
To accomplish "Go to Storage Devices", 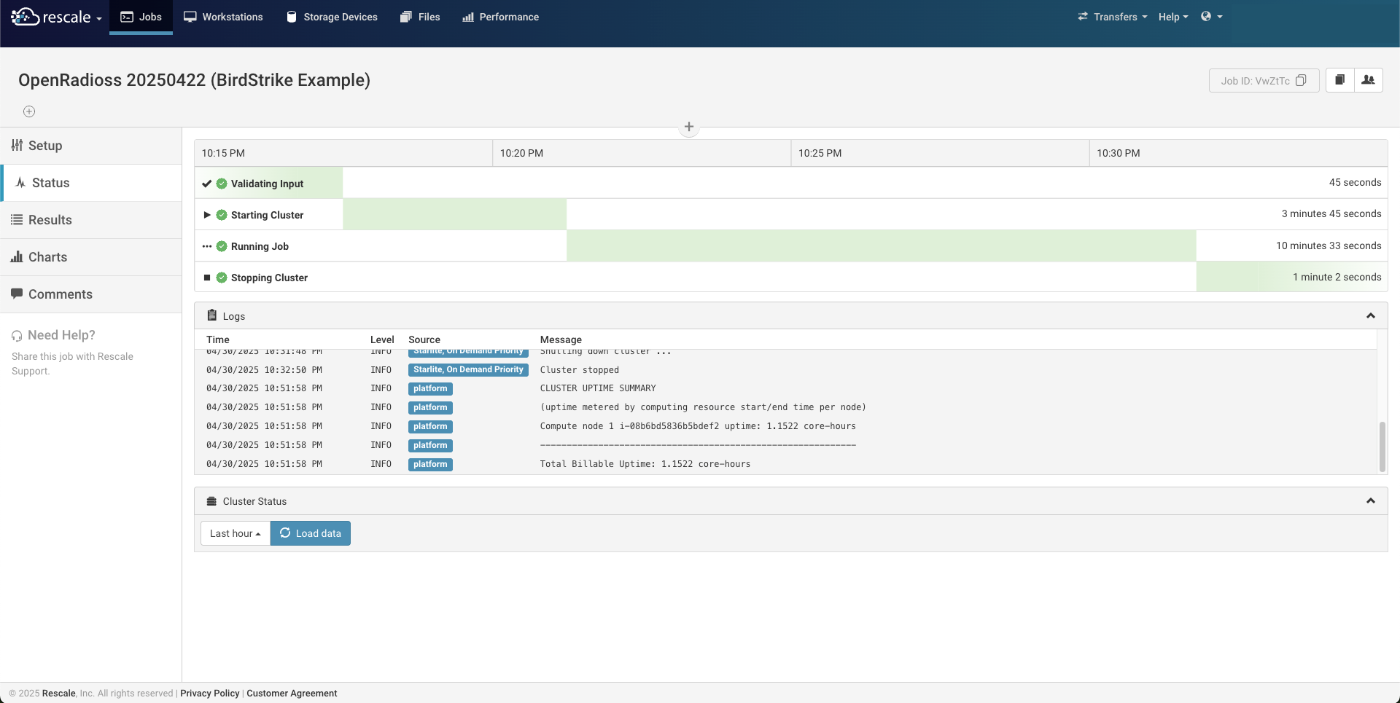I will [x=331, y=17].
